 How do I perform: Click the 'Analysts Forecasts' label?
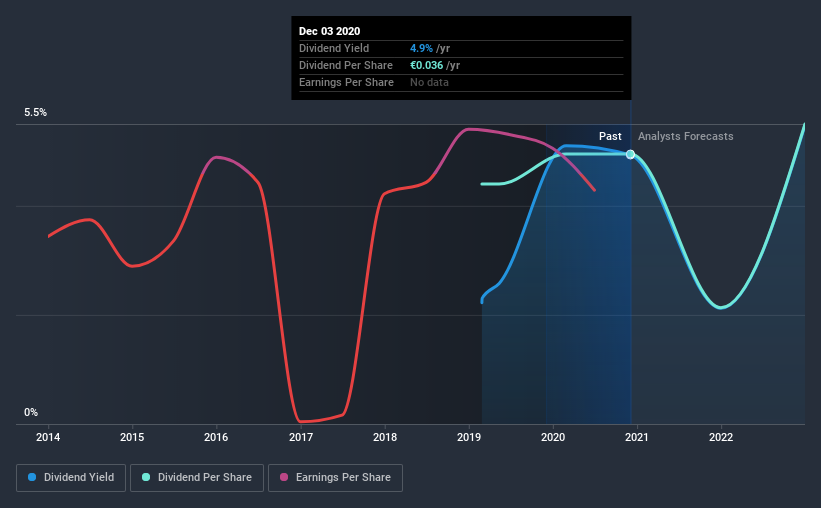pyautogui.click(x=685, y=136)
